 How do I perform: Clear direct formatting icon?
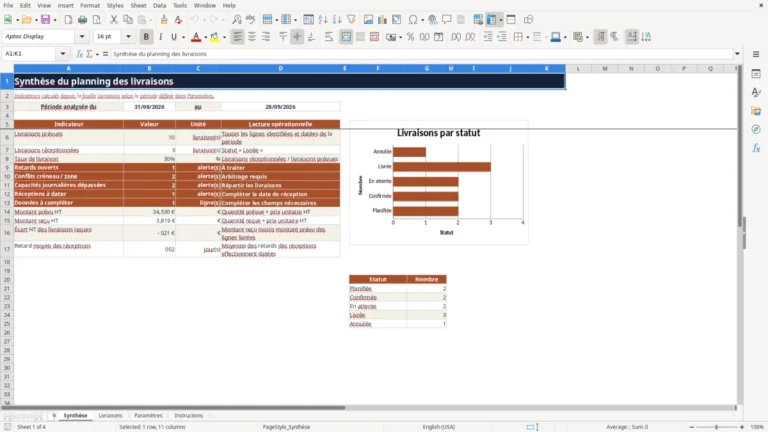coord(178,20)
